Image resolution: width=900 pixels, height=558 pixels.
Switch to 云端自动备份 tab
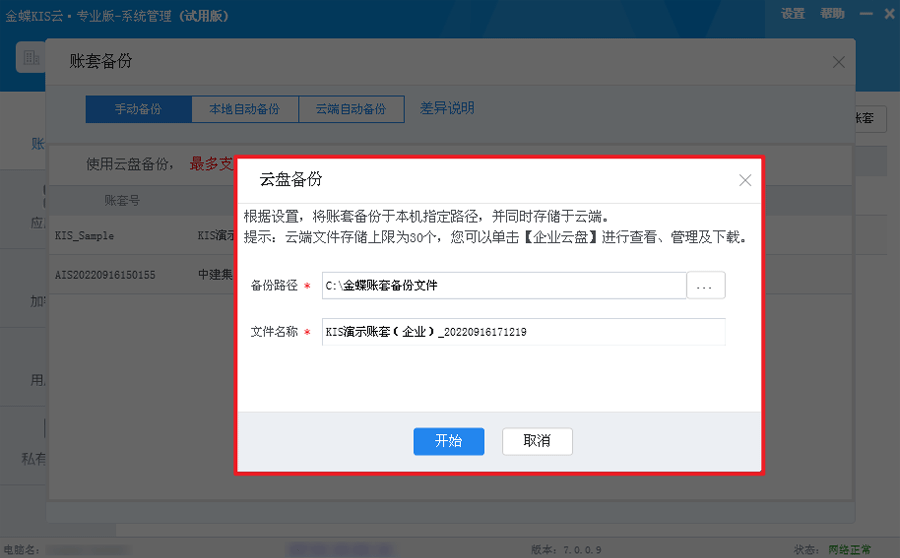tap(351, 109)
